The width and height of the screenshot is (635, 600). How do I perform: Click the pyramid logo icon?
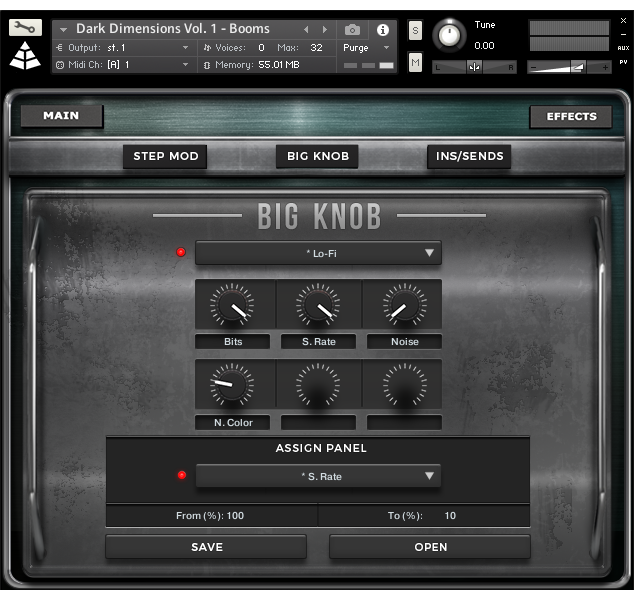(x=25, y=57)
